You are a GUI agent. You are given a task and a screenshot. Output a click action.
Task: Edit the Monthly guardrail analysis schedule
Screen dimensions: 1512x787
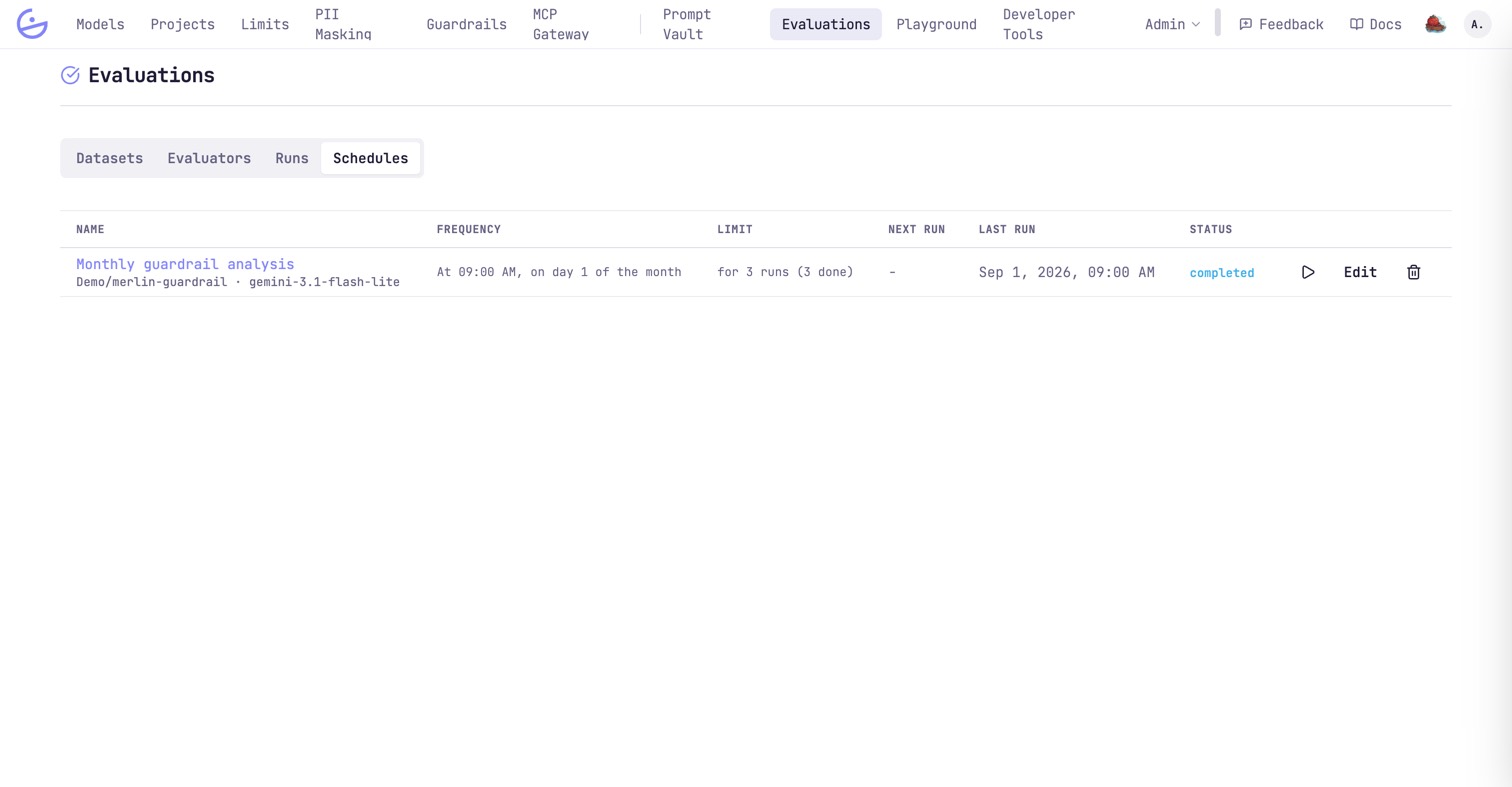pyautogui.click(x=1360, y=272)
